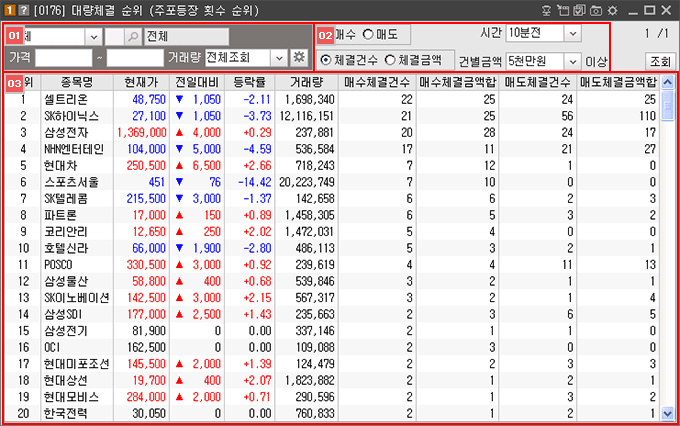Click the POSCO stock name

click(x=58, y=264)
